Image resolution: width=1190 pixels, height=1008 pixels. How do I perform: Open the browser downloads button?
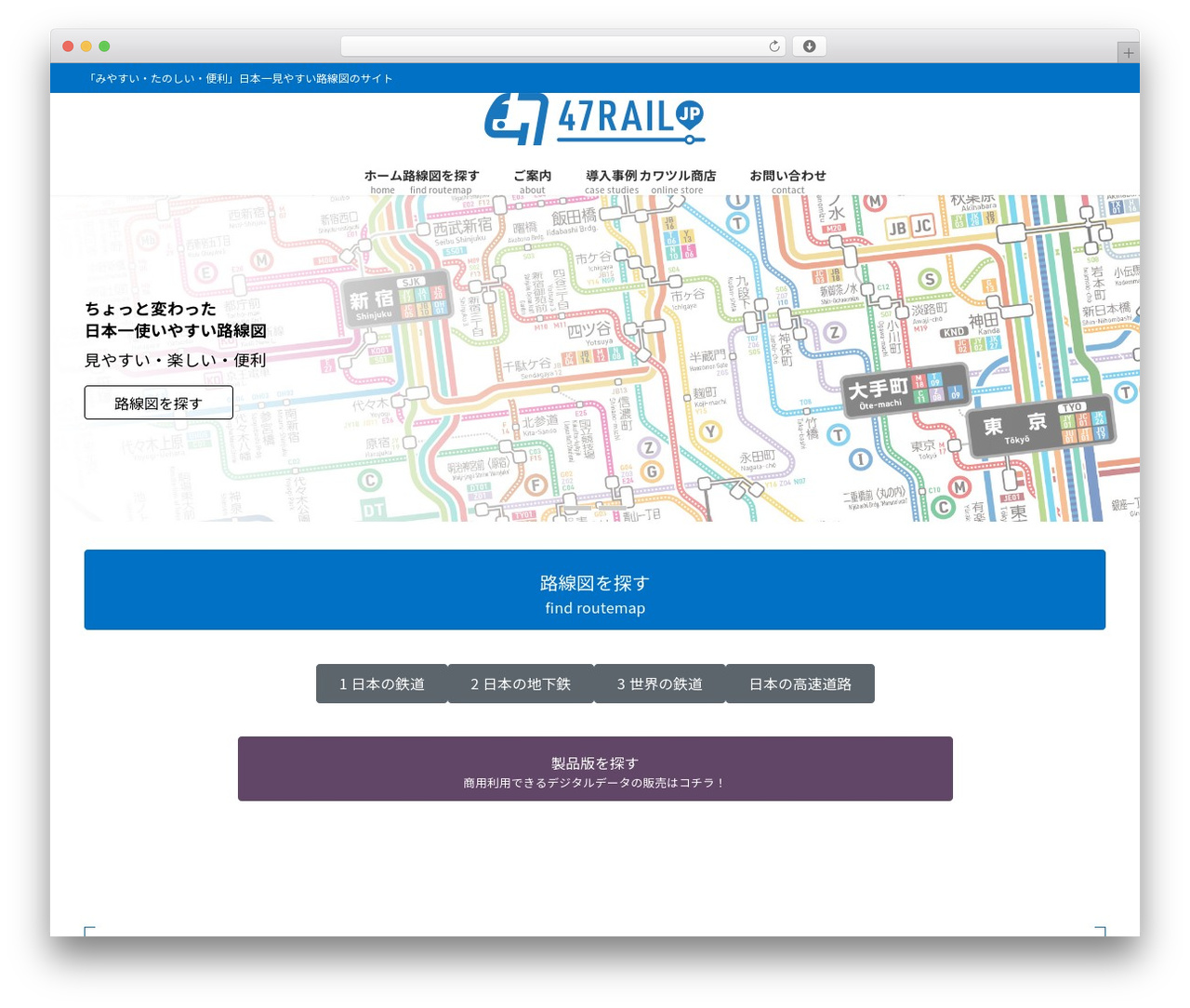tap(809, 46)
